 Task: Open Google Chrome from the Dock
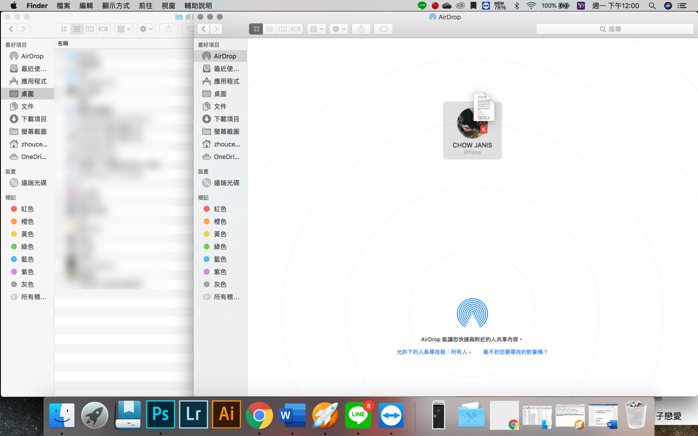pyautogui.click(x=259, y=414)
